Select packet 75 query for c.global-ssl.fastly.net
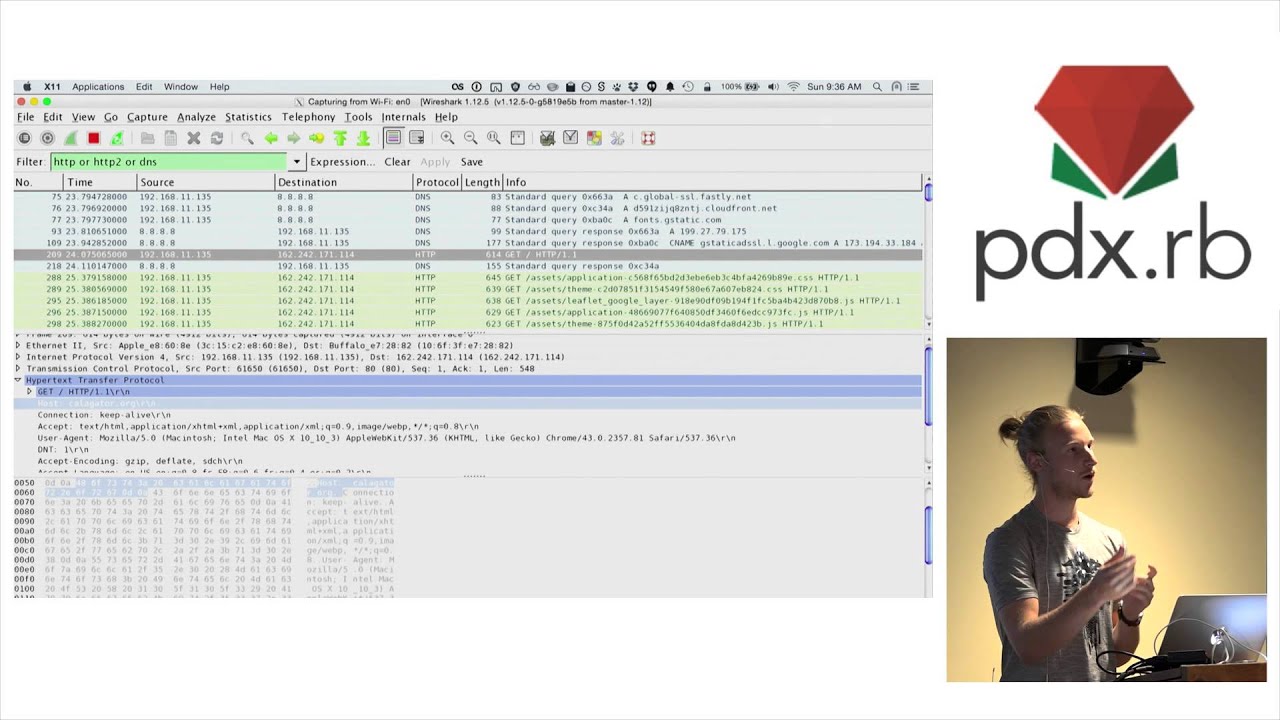1280x720 pixels. pyautogui.click(x=467, y=197)
